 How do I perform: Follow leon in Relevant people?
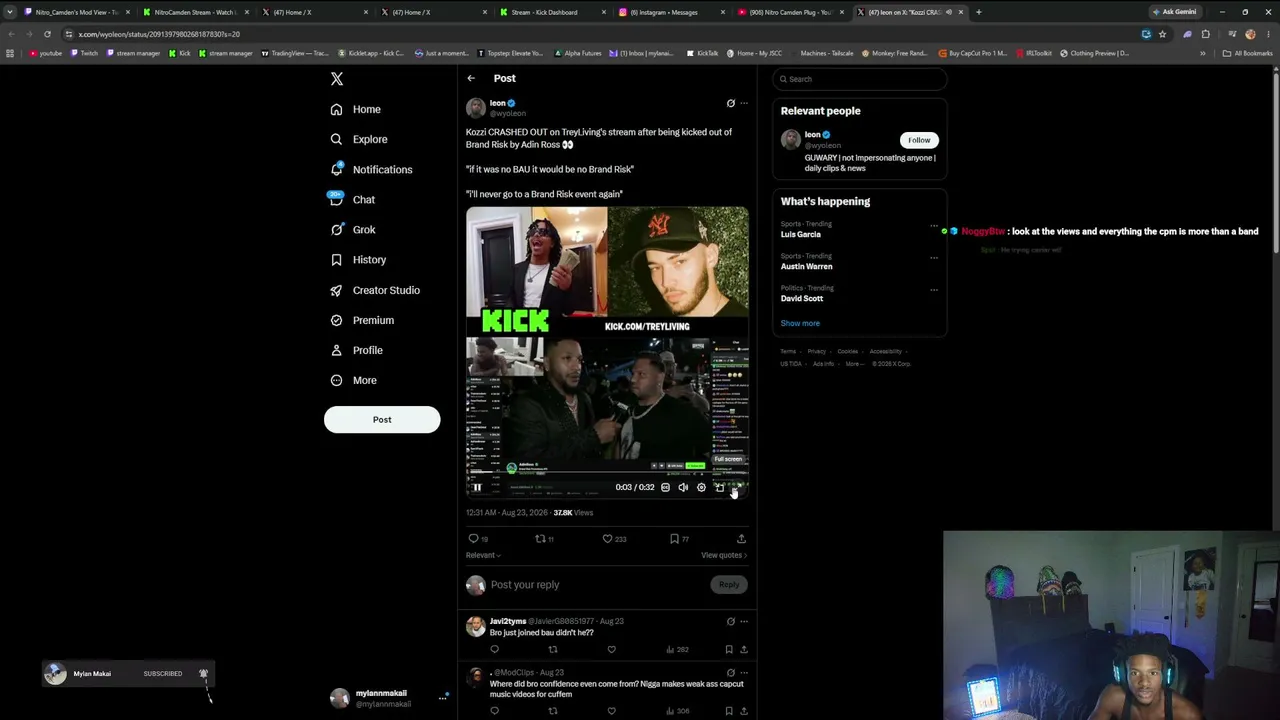919,140
